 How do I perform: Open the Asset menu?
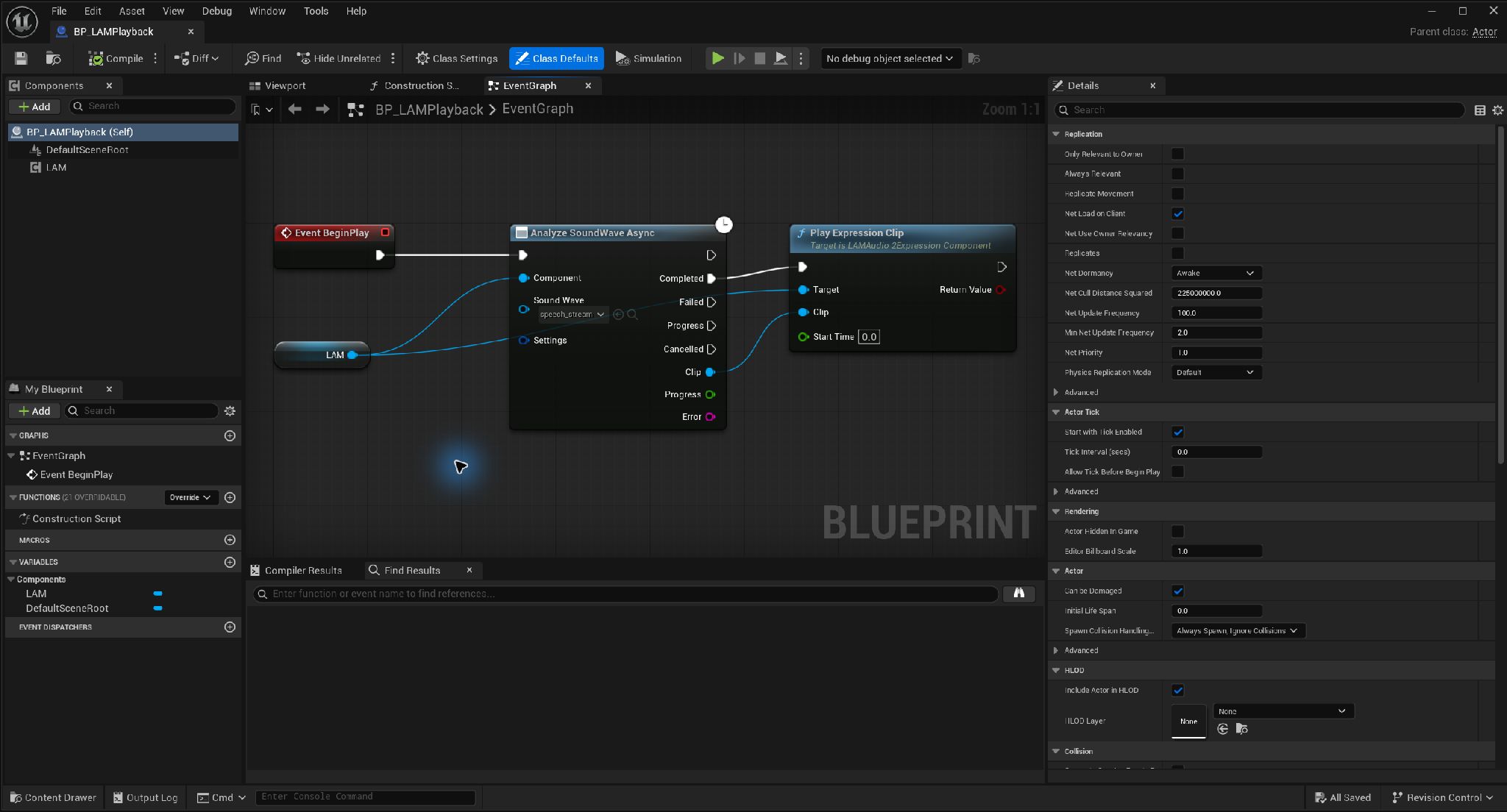[132, 11]
